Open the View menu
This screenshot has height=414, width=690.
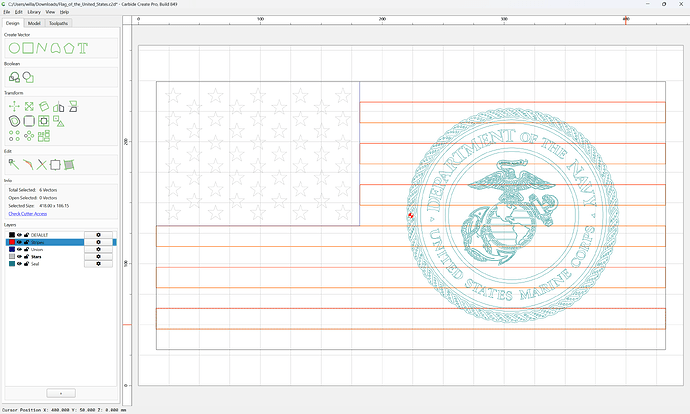51,12
